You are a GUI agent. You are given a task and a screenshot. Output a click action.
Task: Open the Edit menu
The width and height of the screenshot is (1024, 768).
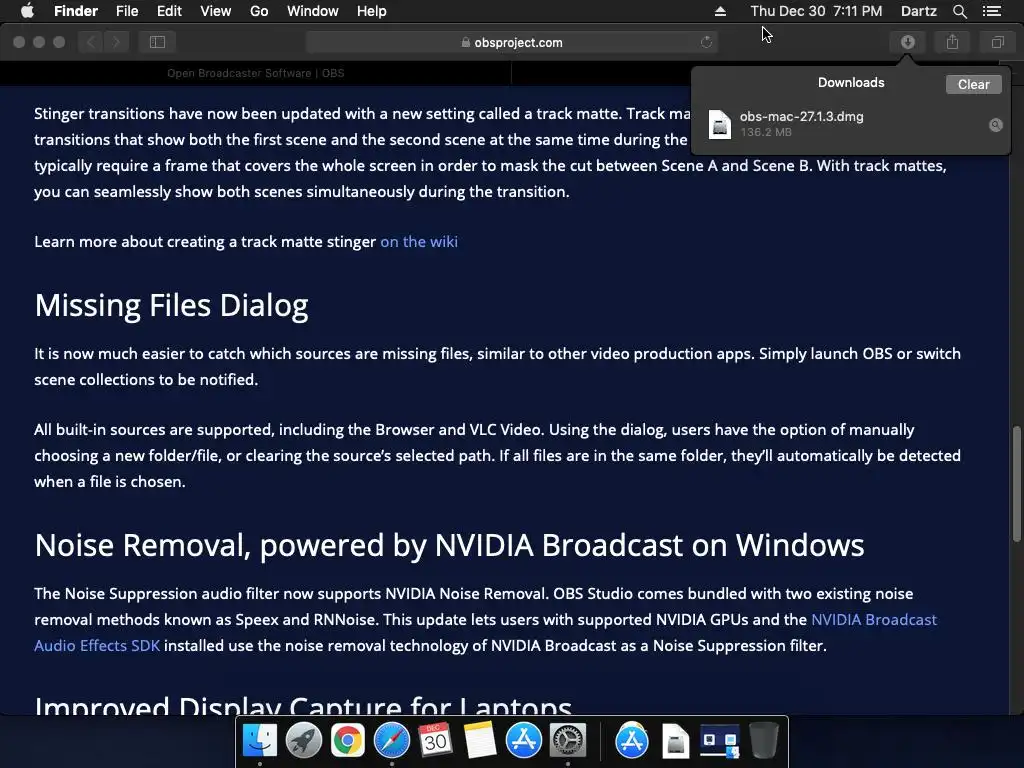coord(169,11)
